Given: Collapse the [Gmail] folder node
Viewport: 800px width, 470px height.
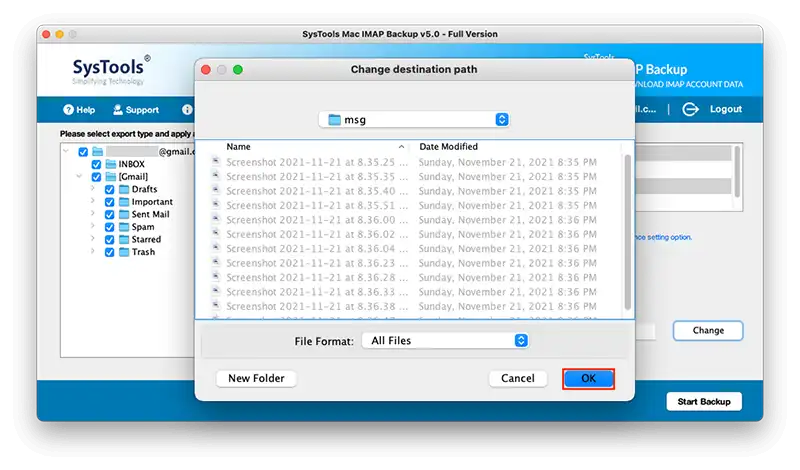Looking at the screenshot, I should [79, 177].
